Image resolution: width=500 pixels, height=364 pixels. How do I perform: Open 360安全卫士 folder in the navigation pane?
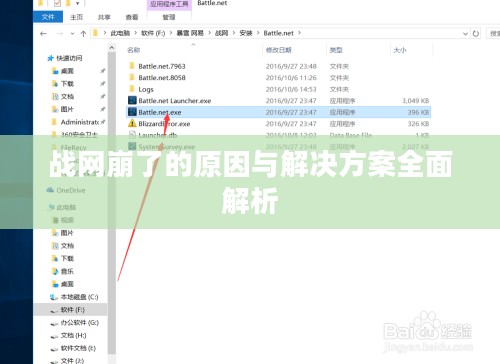(x=79, y=135)
